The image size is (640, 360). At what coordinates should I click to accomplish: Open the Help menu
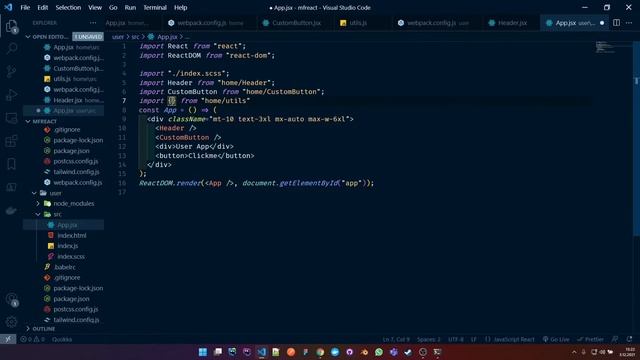coord(180,7)
